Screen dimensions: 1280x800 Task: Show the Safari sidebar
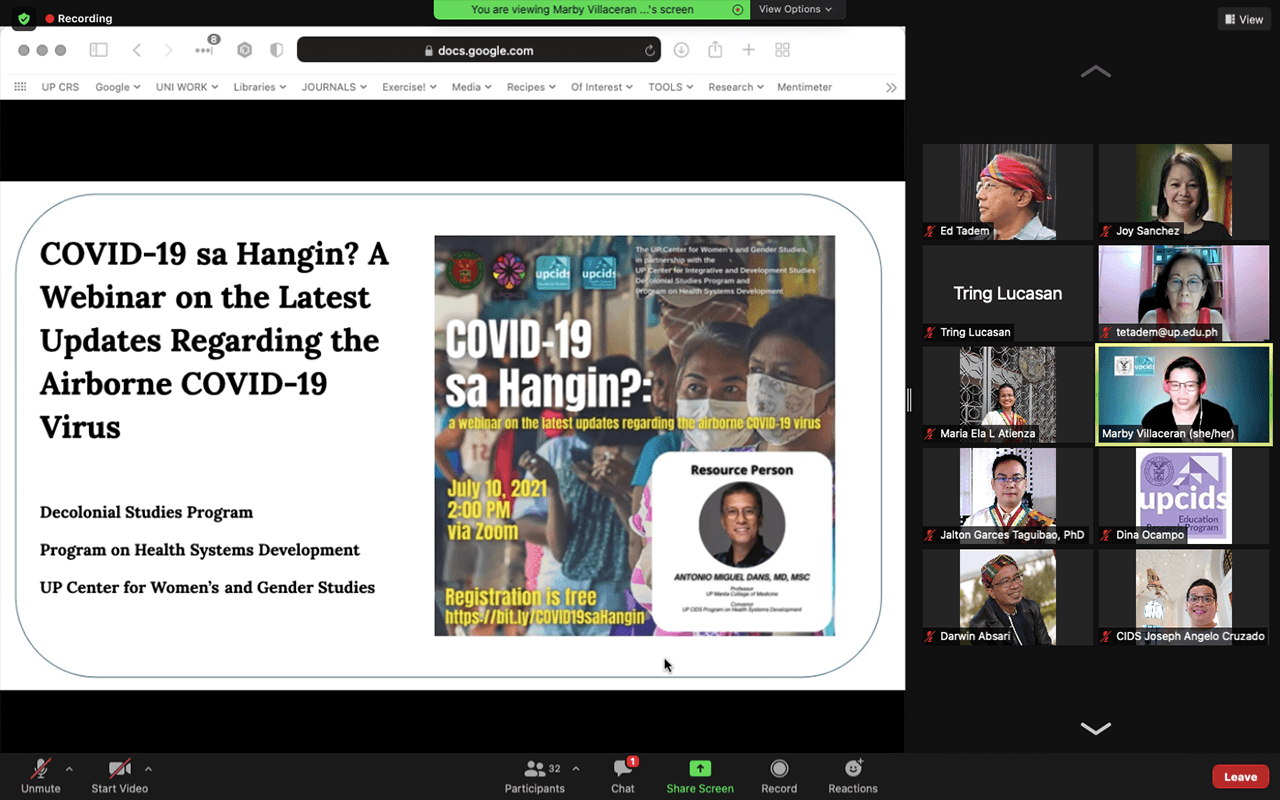click(x=98, y=50)
